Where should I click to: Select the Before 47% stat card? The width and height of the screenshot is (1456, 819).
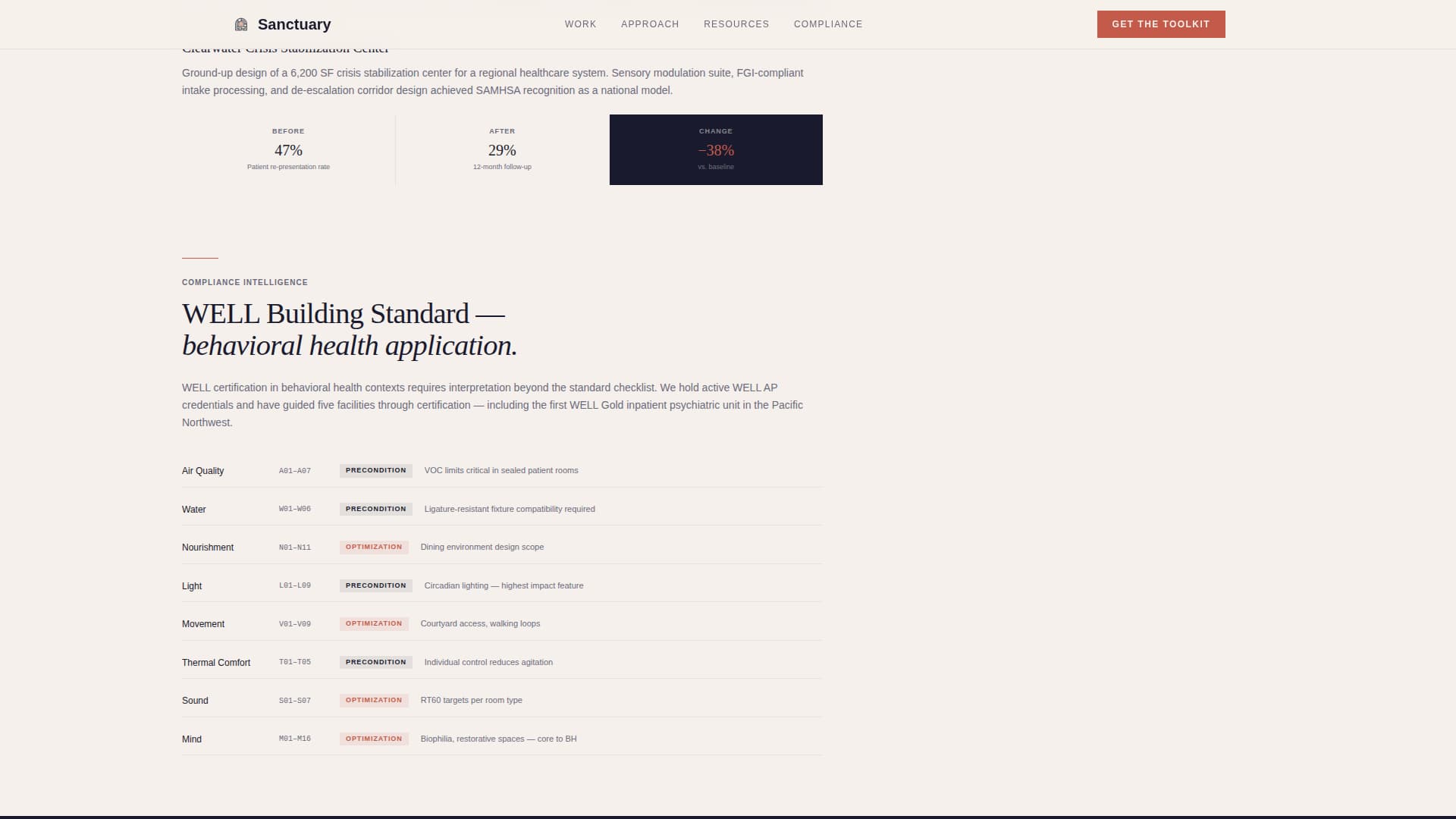288,149
